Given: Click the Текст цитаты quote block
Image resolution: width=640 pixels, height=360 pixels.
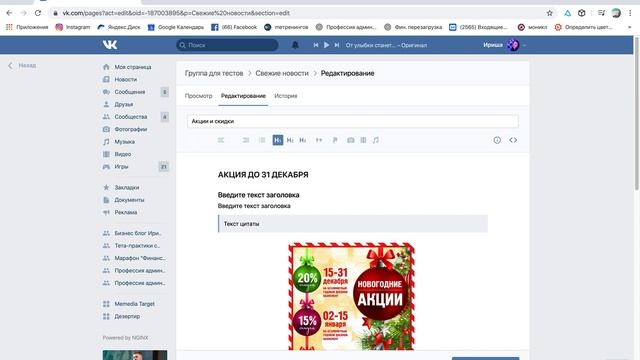Looking at the screenshot, I should [x=353, y=224].
